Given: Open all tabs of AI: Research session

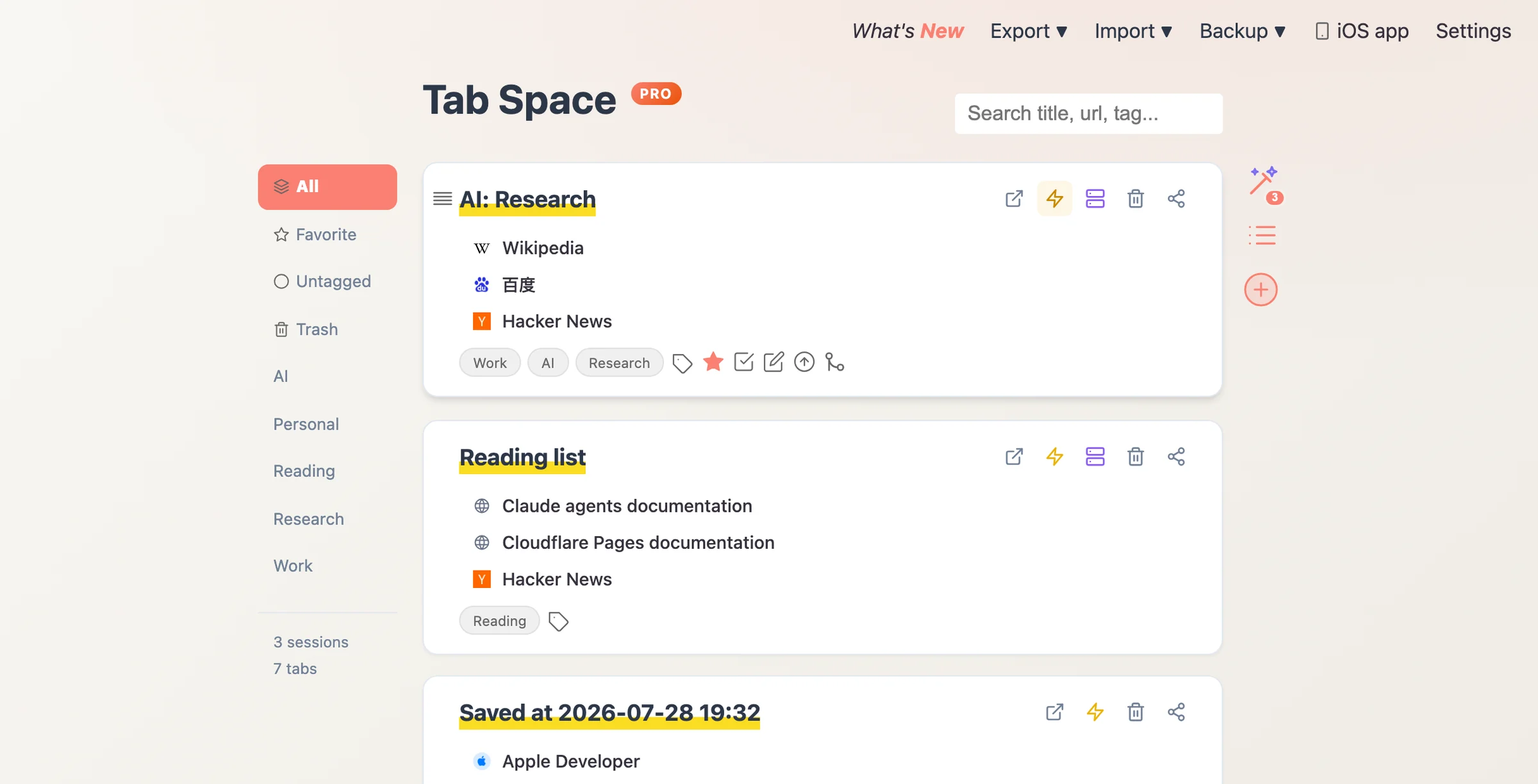Looking at the screenshot, I should coord(1014,199).
